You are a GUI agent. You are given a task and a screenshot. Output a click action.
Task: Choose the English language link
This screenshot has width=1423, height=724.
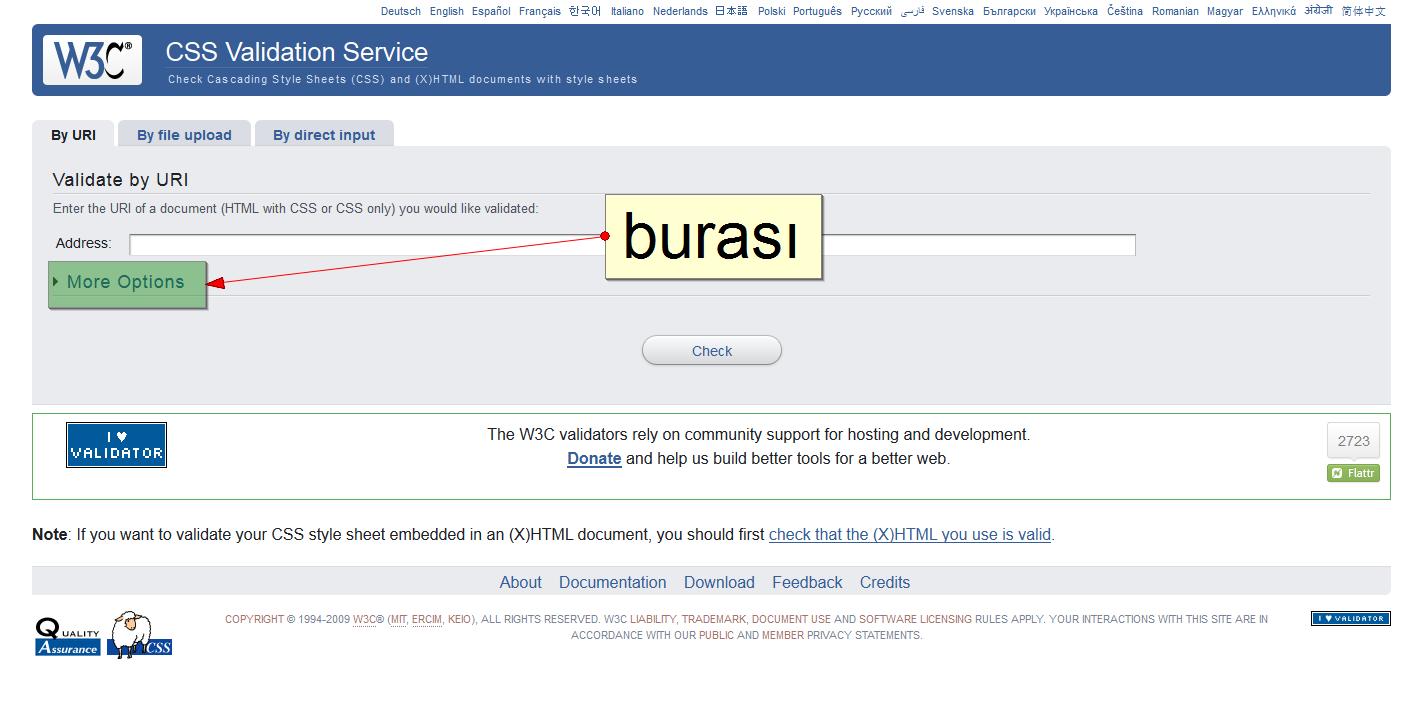pyautogui.click(x=447, y=12)
